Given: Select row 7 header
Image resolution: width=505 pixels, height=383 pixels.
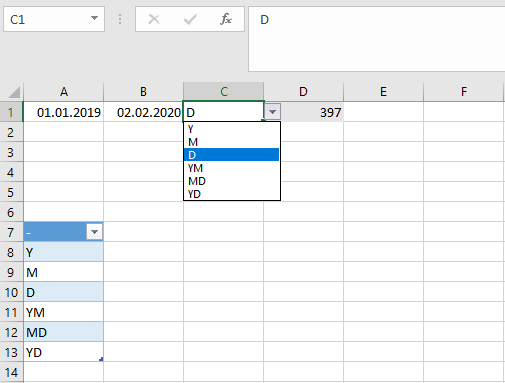Looking at the screenshot, I should click(11, 232).
